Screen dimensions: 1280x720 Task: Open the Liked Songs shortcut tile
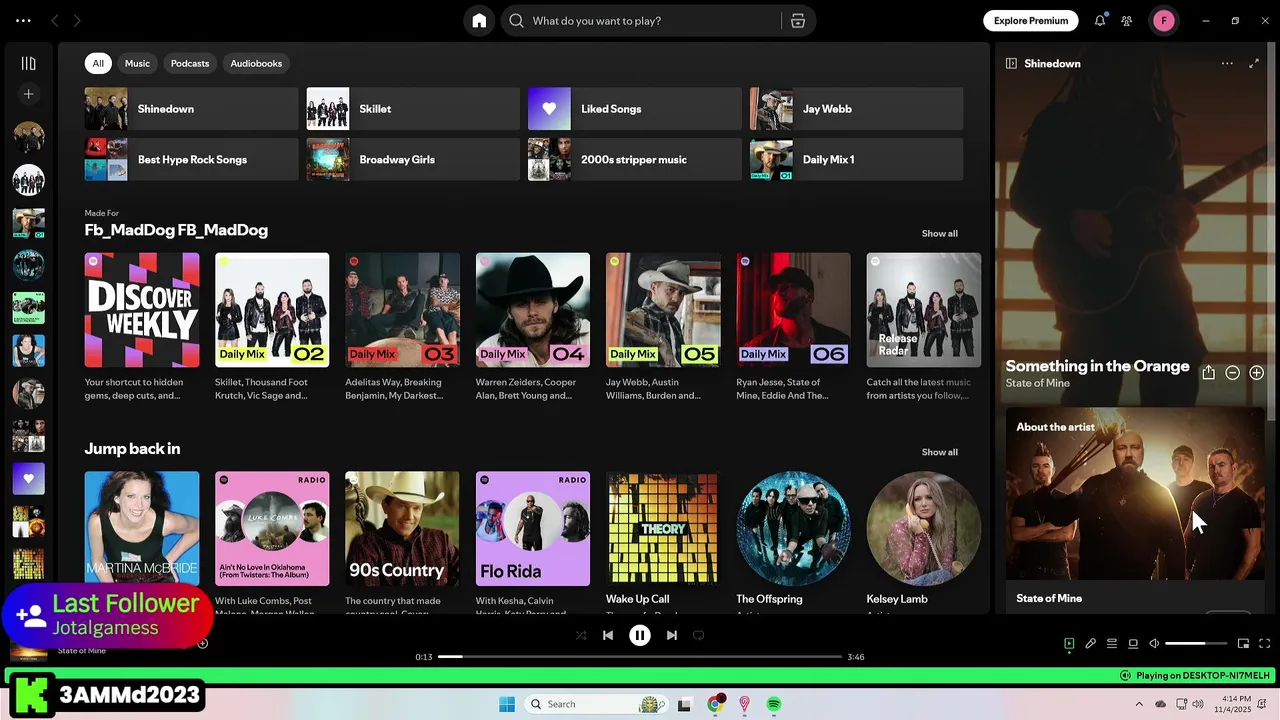point(635,109)
